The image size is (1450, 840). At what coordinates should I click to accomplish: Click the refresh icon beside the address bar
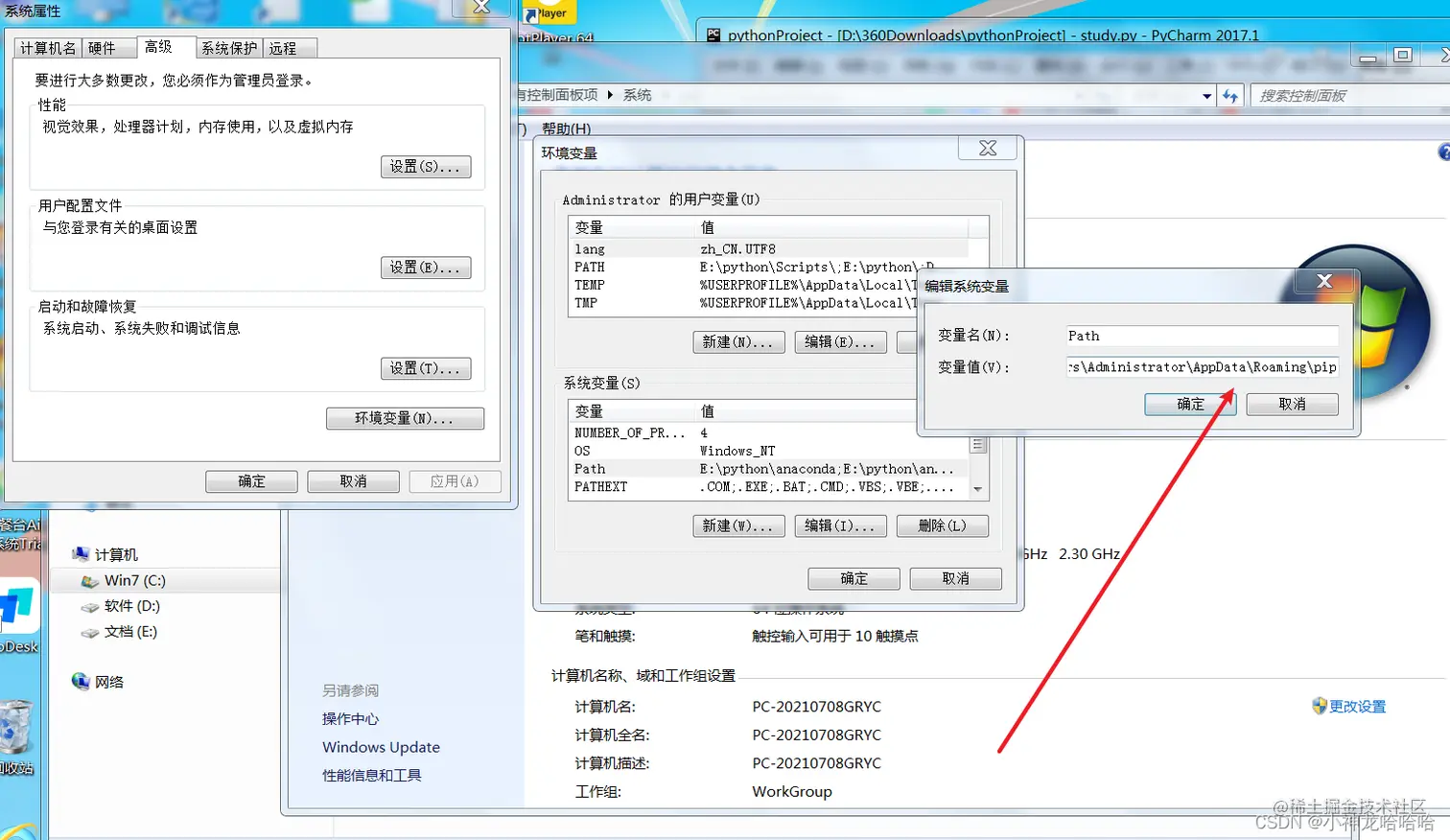(1231, 95)
